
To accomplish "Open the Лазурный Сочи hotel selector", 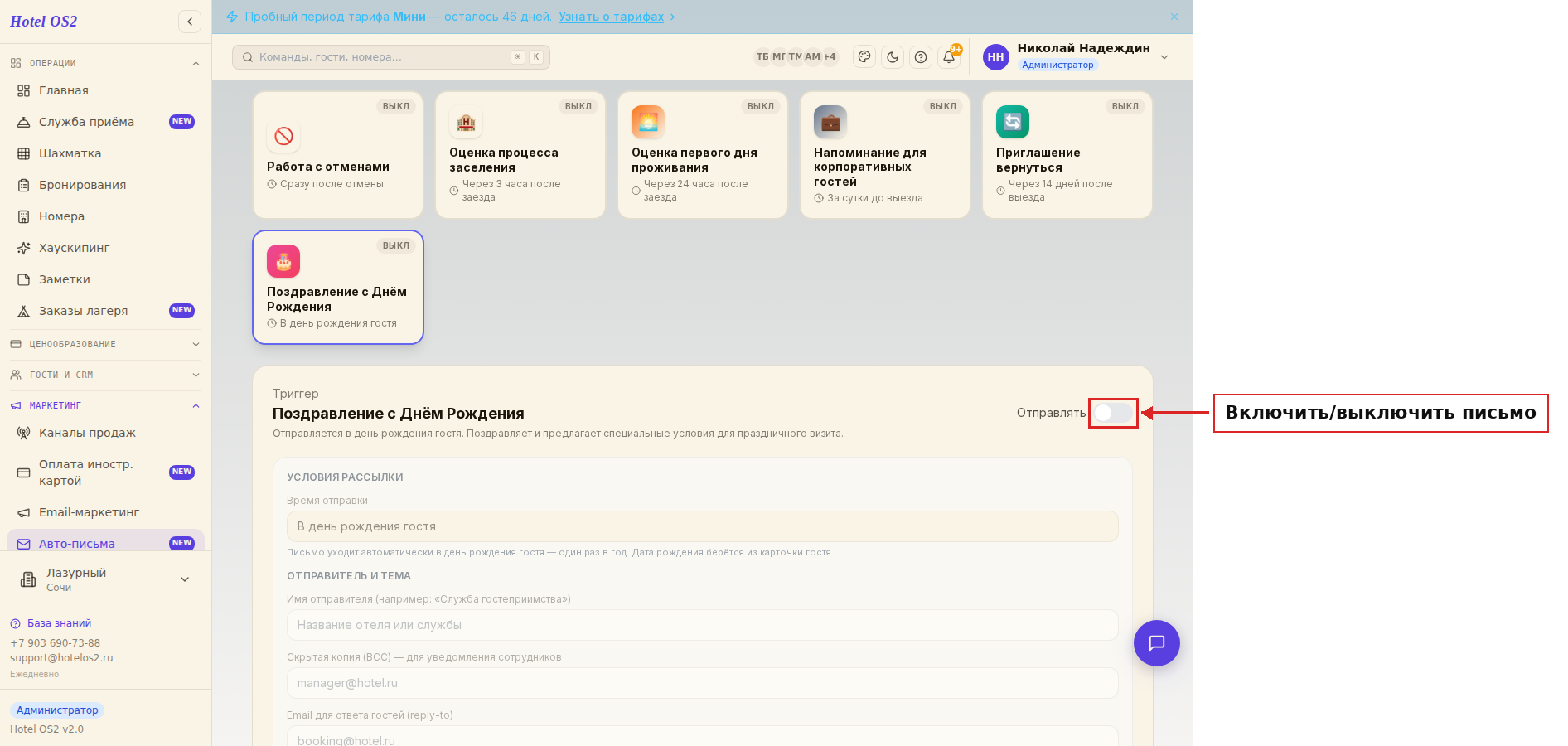I will tap(105, 579).
